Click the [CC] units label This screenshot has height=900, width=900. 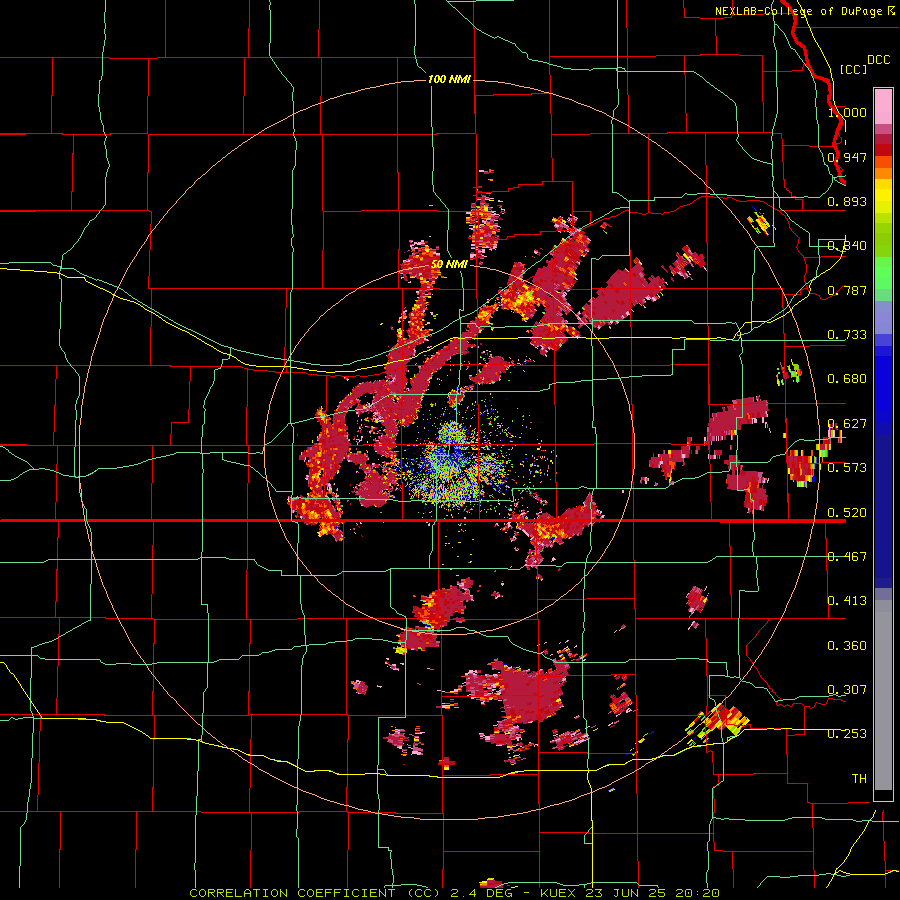853,69
